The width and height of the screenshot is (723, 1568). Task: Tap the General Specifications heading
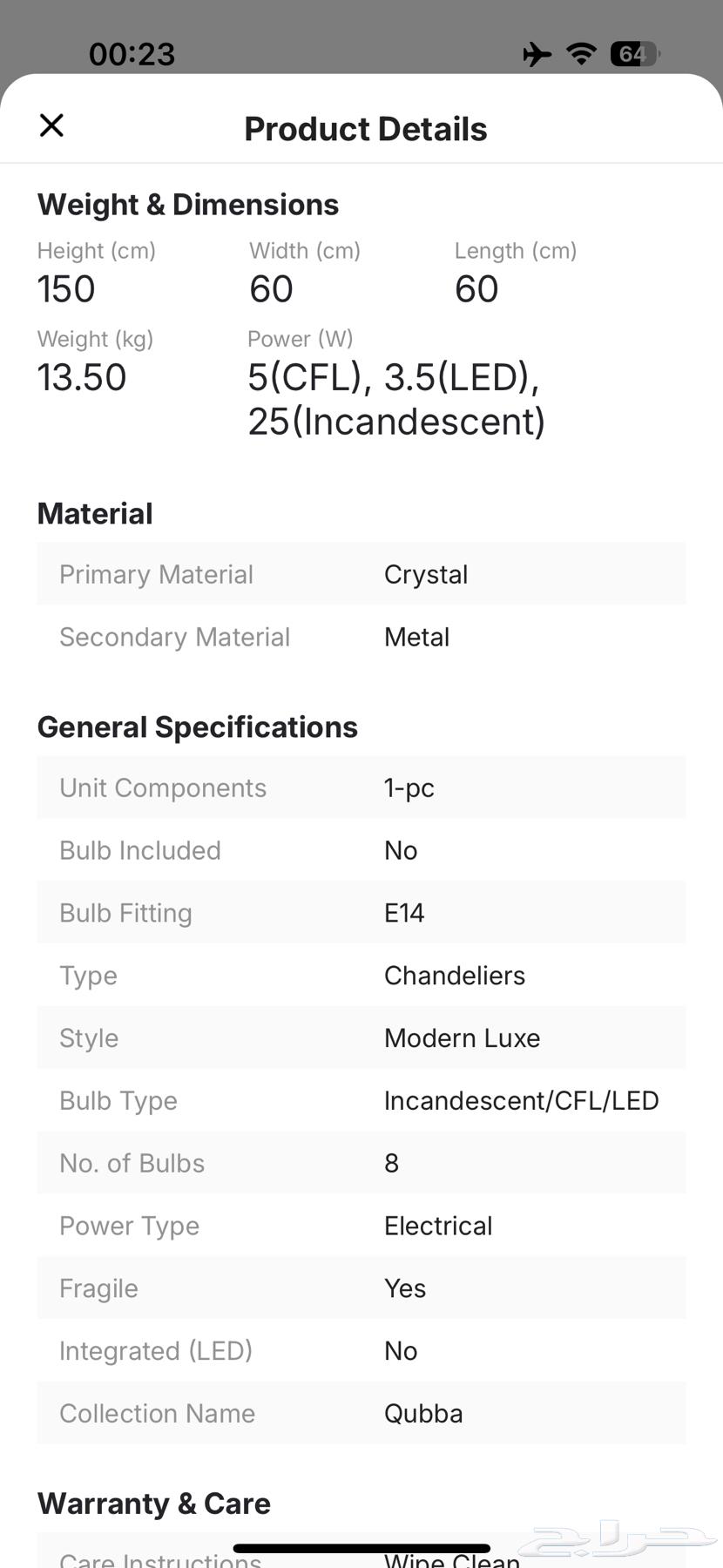tap(198, 727)
